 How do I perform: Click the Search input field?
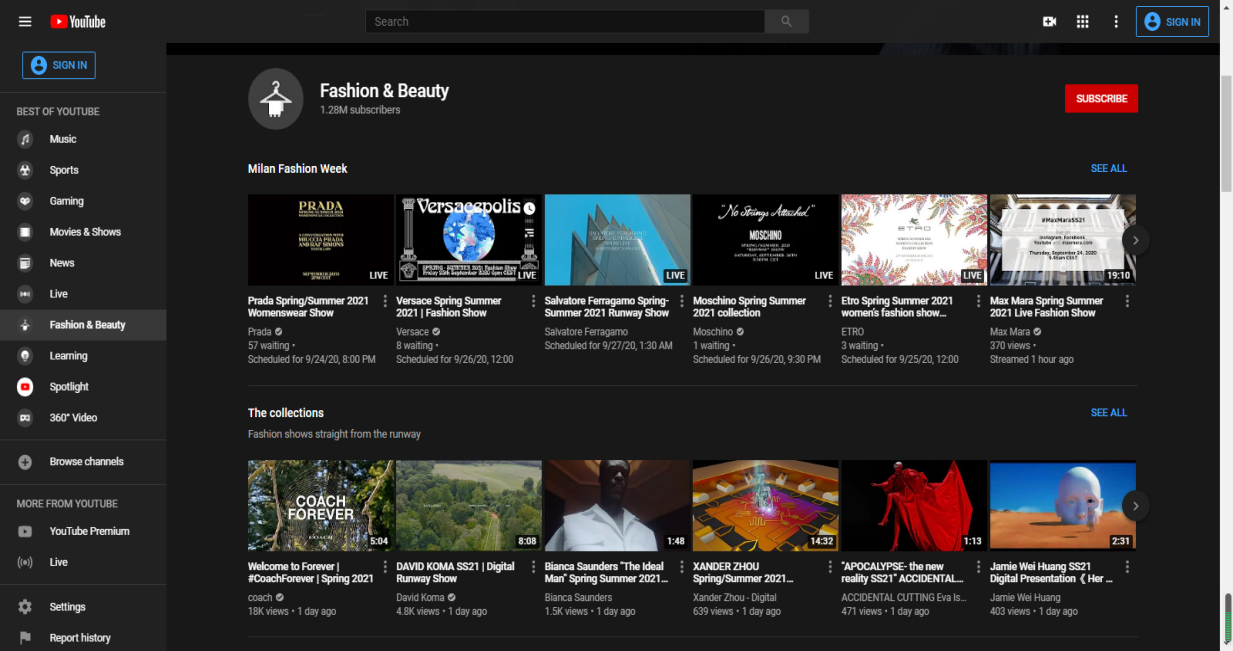pyautogui.click(x=565, y=21)
